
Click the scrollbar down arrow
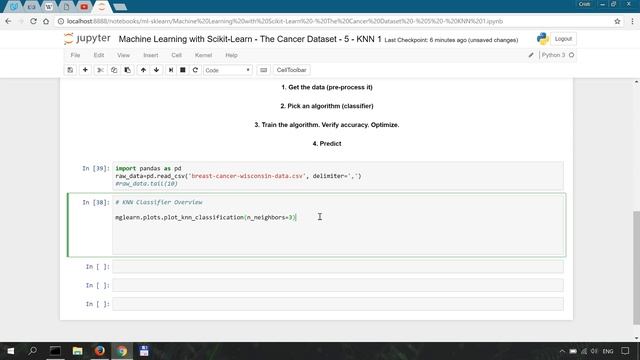(x=636, y=338)
